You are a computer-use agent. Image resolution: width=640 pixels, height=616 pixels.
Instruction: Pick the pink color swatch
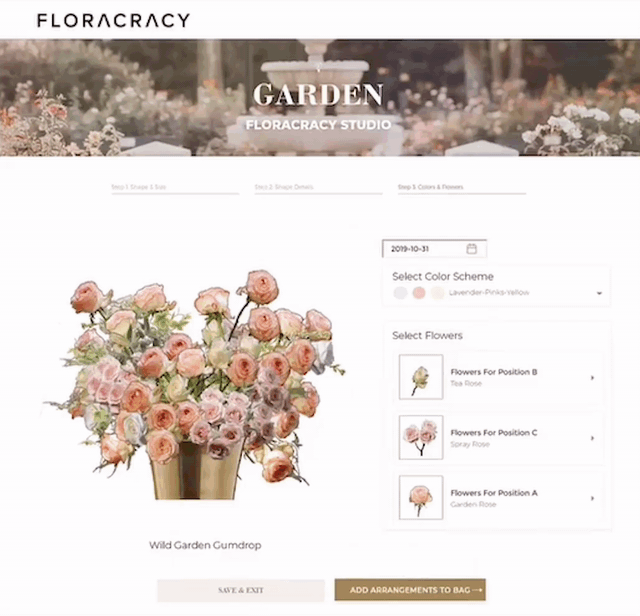419,292
